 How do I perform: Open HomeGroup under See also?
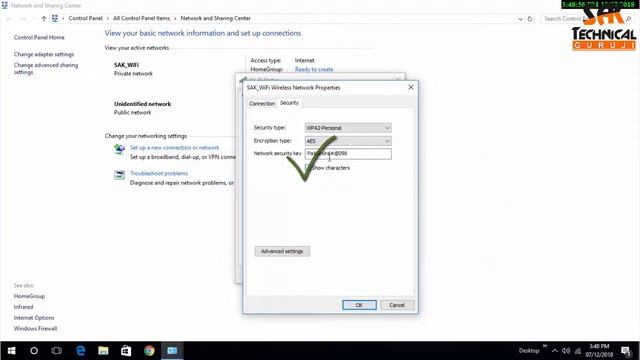29,296
